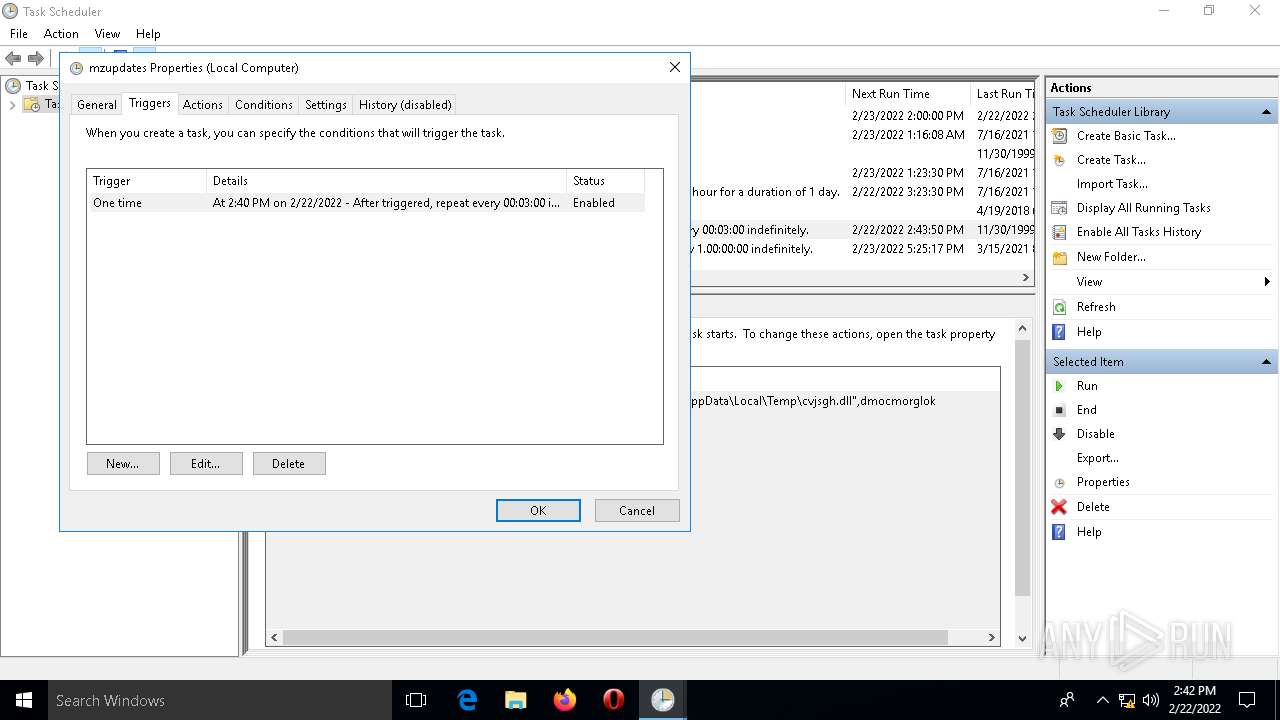Screen dimensions: 1280x720
Task: Switch to the Settings tab
Action: tap(326, 104)
